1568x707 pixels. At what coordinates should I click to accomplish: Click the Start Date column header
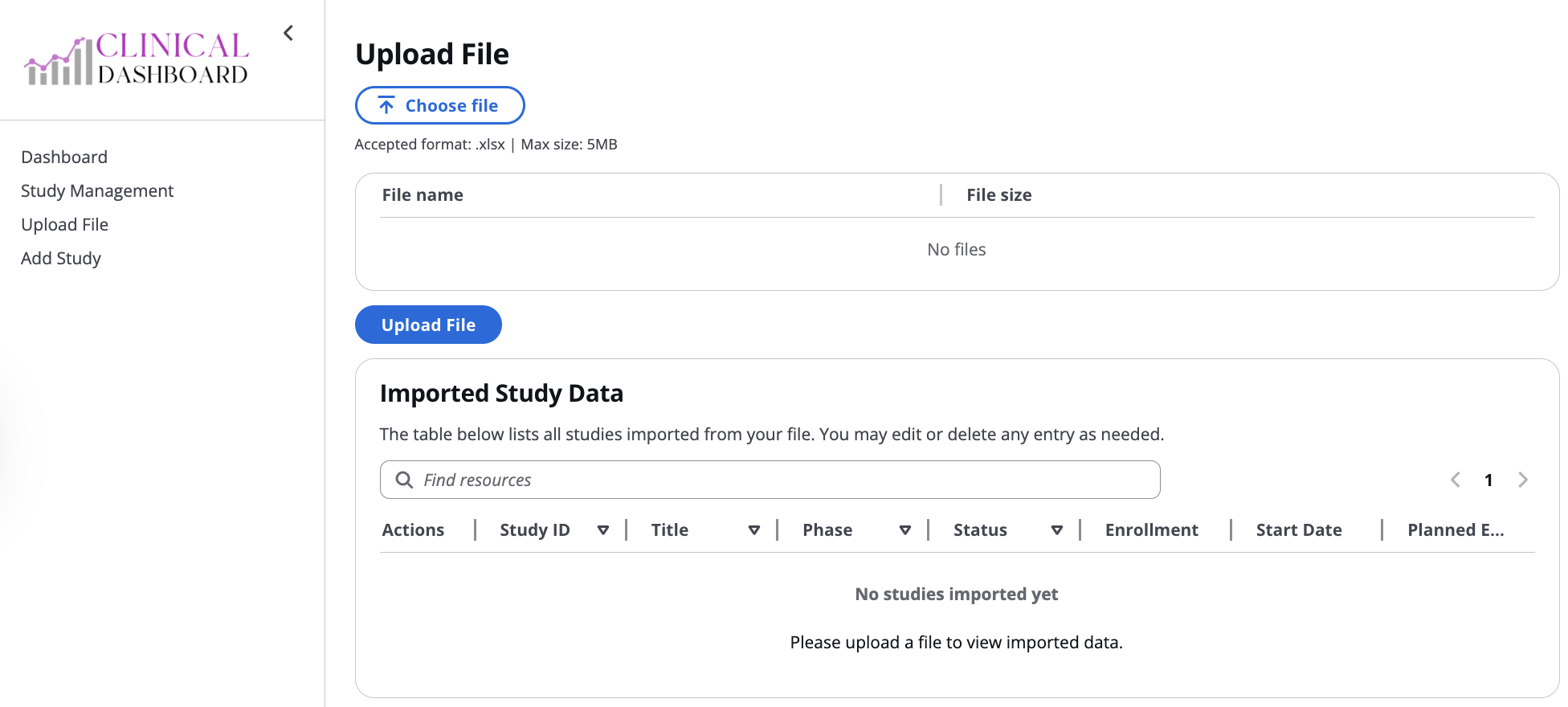[1299, 530]
